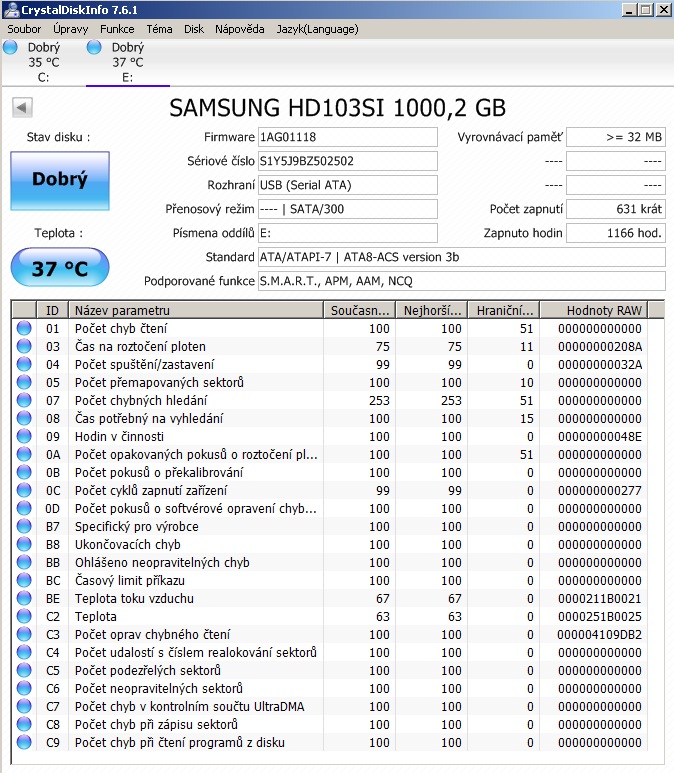Click the ID column header
Image resolution: width=674 pixels, height=773 pixels.
point(52,310)
